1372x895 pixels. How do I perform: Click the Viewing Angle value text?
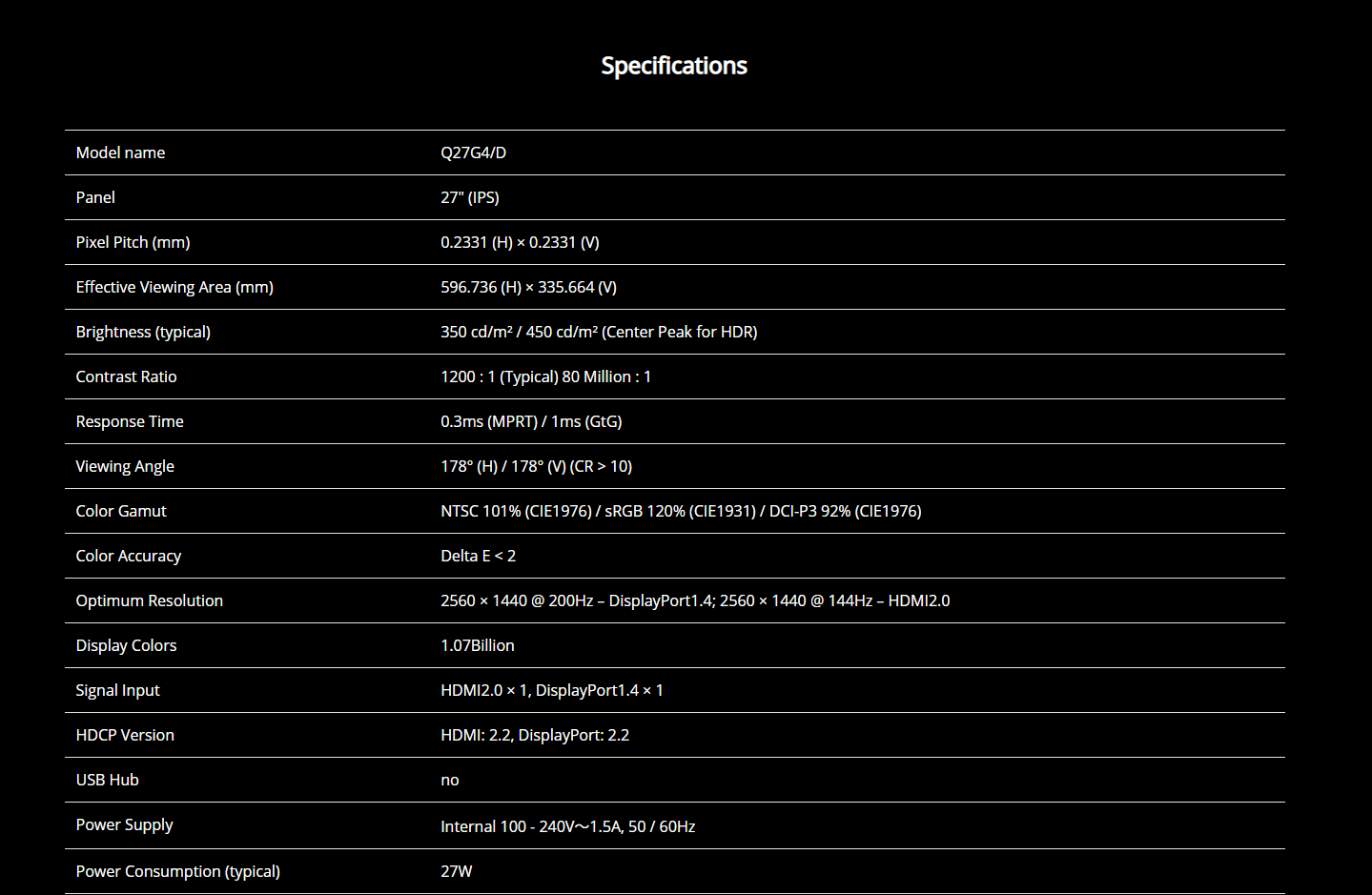(x=536, y=466)
